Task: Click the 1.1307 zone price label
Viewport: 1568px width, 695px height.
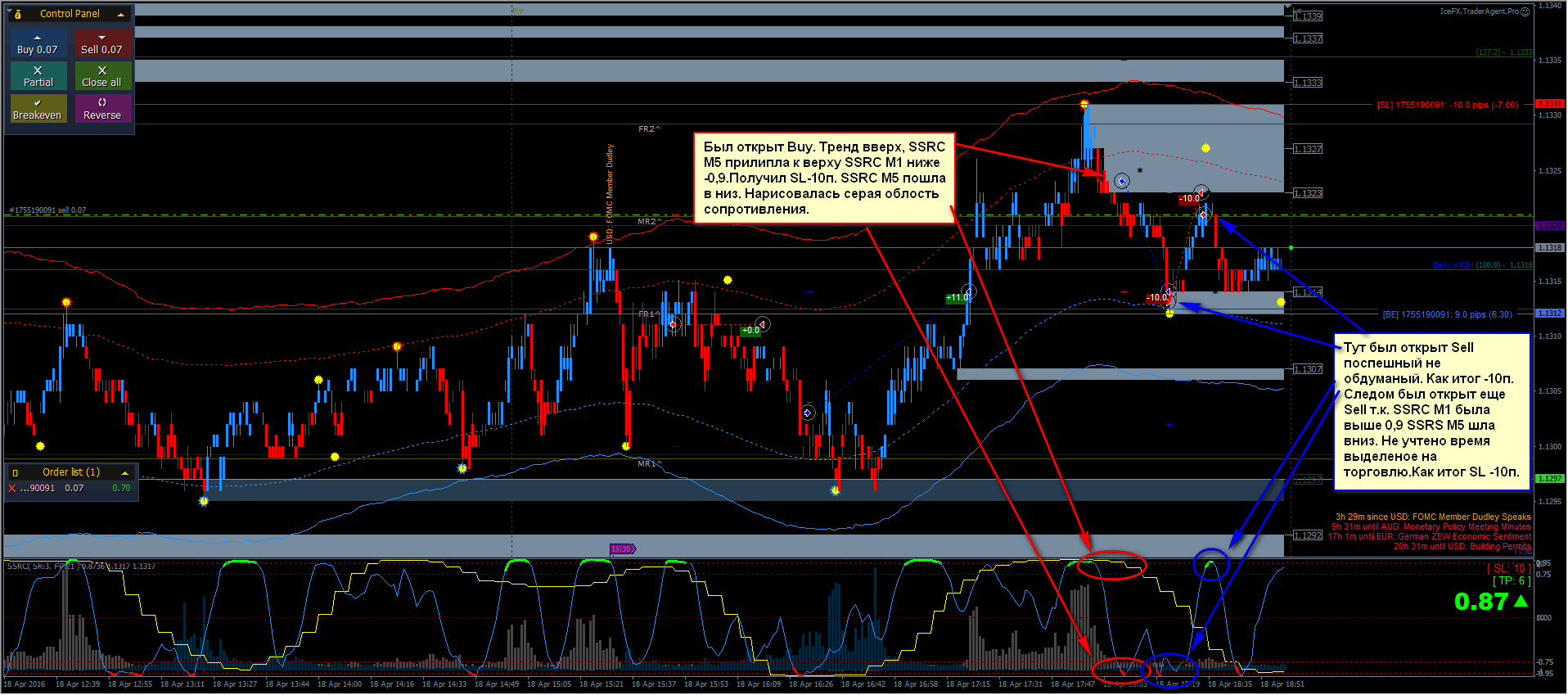Action: coord(1308,369)
